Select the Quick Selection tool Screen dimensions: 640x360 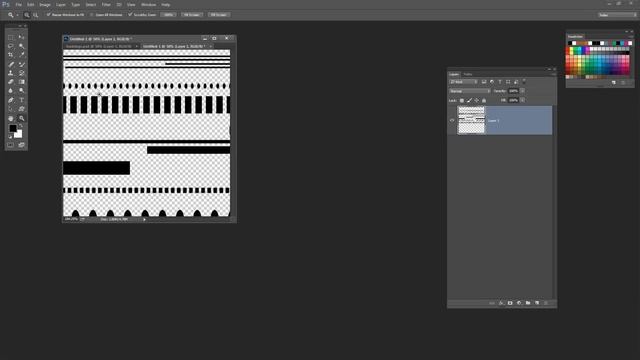pos(22,46)
